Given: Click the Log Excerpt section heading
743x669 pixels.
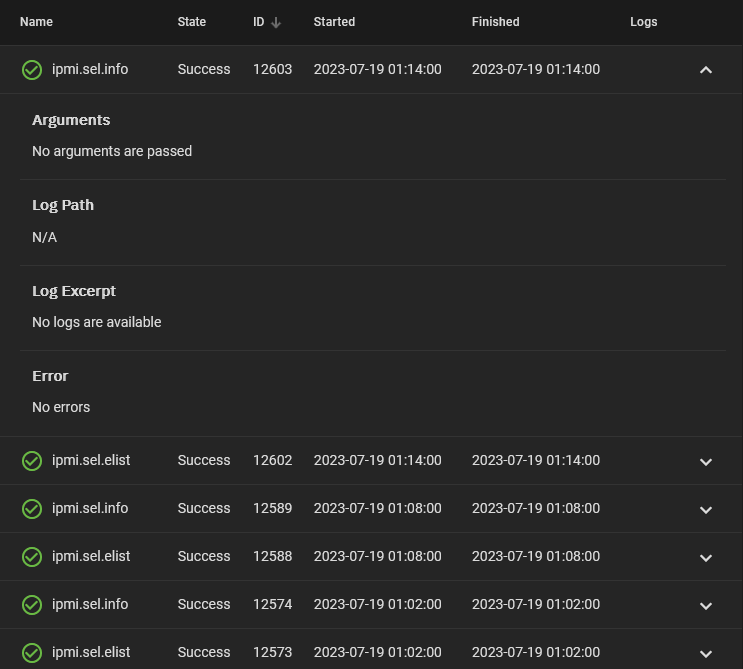Looking at the screenshot, I should (x=74, y=291).
